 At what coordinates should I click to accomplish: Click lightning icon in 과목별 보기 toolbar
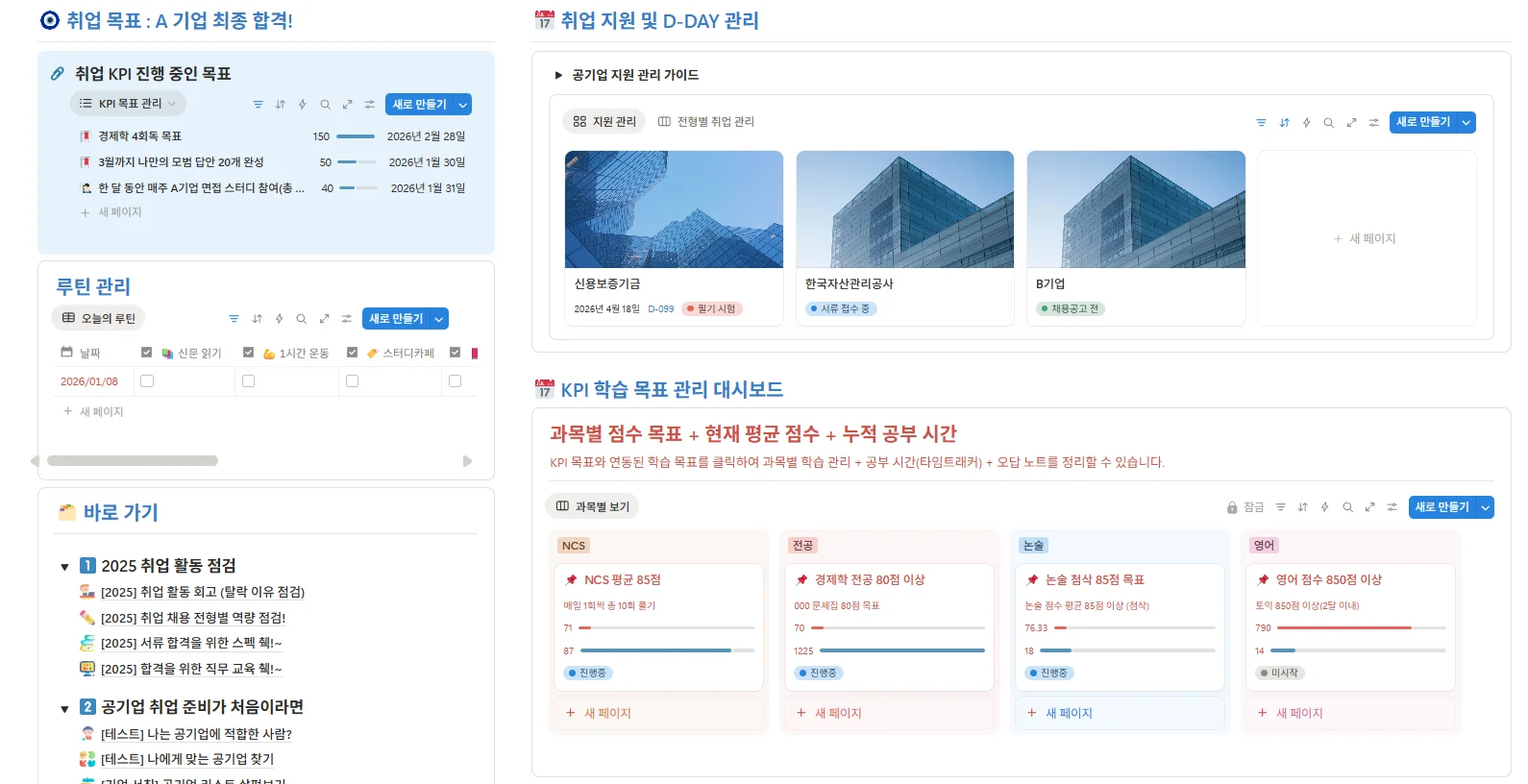[x=1324, y=507]
